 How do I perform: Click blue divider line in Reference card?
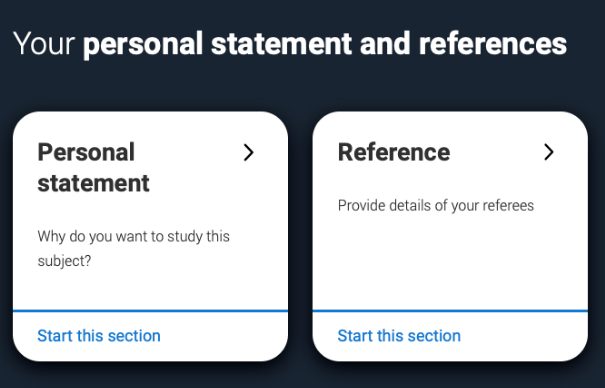pyautogui.click(x=450, y=310)
